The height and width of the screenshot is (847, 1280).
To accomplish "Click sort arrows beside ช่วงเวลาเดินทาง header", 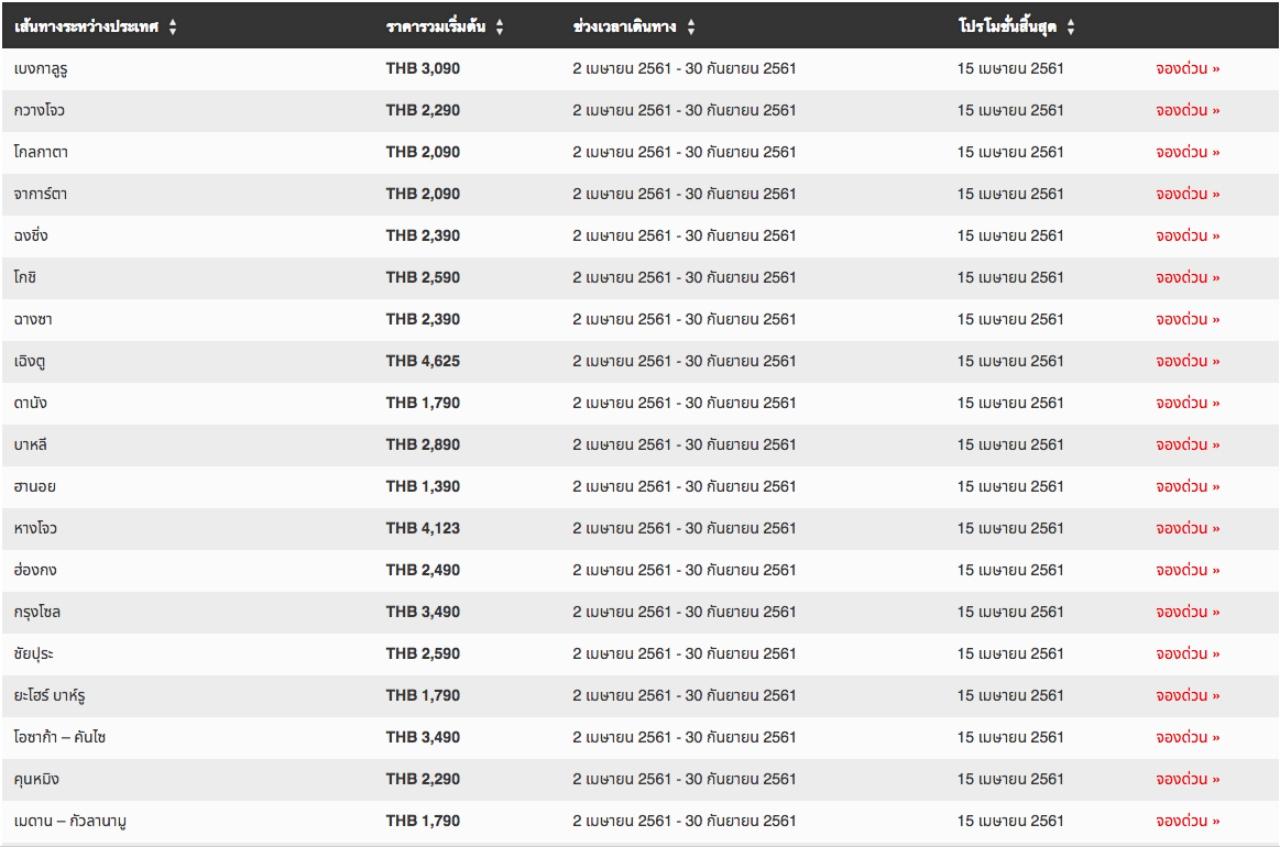I will [691, 27].
